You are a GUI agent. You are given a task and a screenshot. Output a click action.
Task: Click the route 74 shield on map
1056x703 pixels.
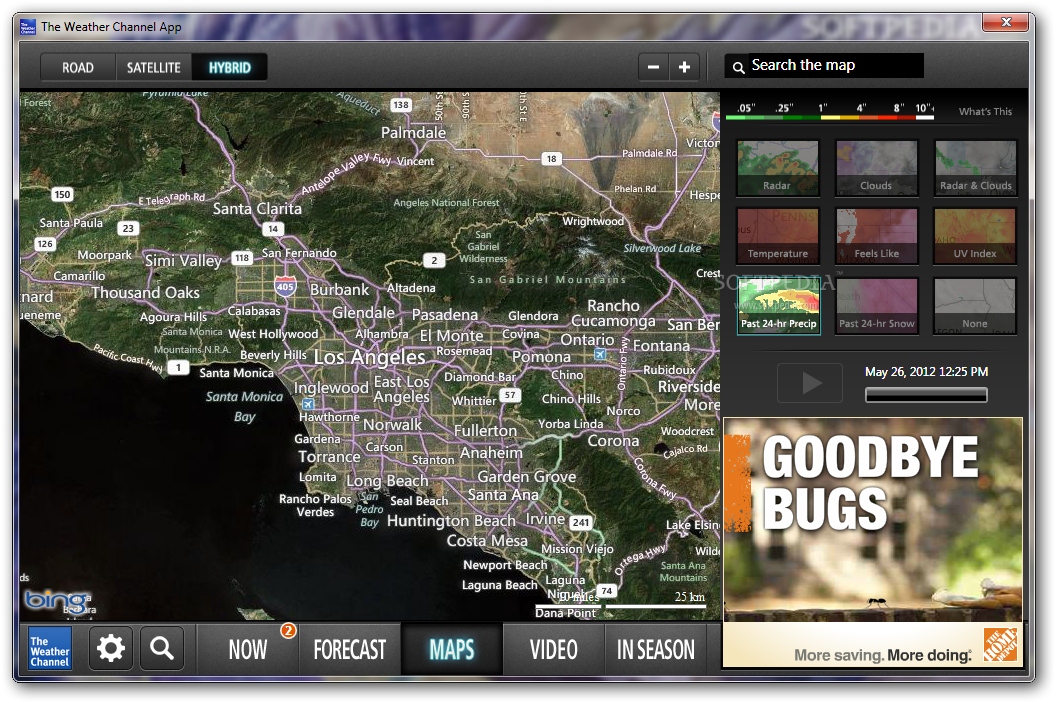coord(607,591)
